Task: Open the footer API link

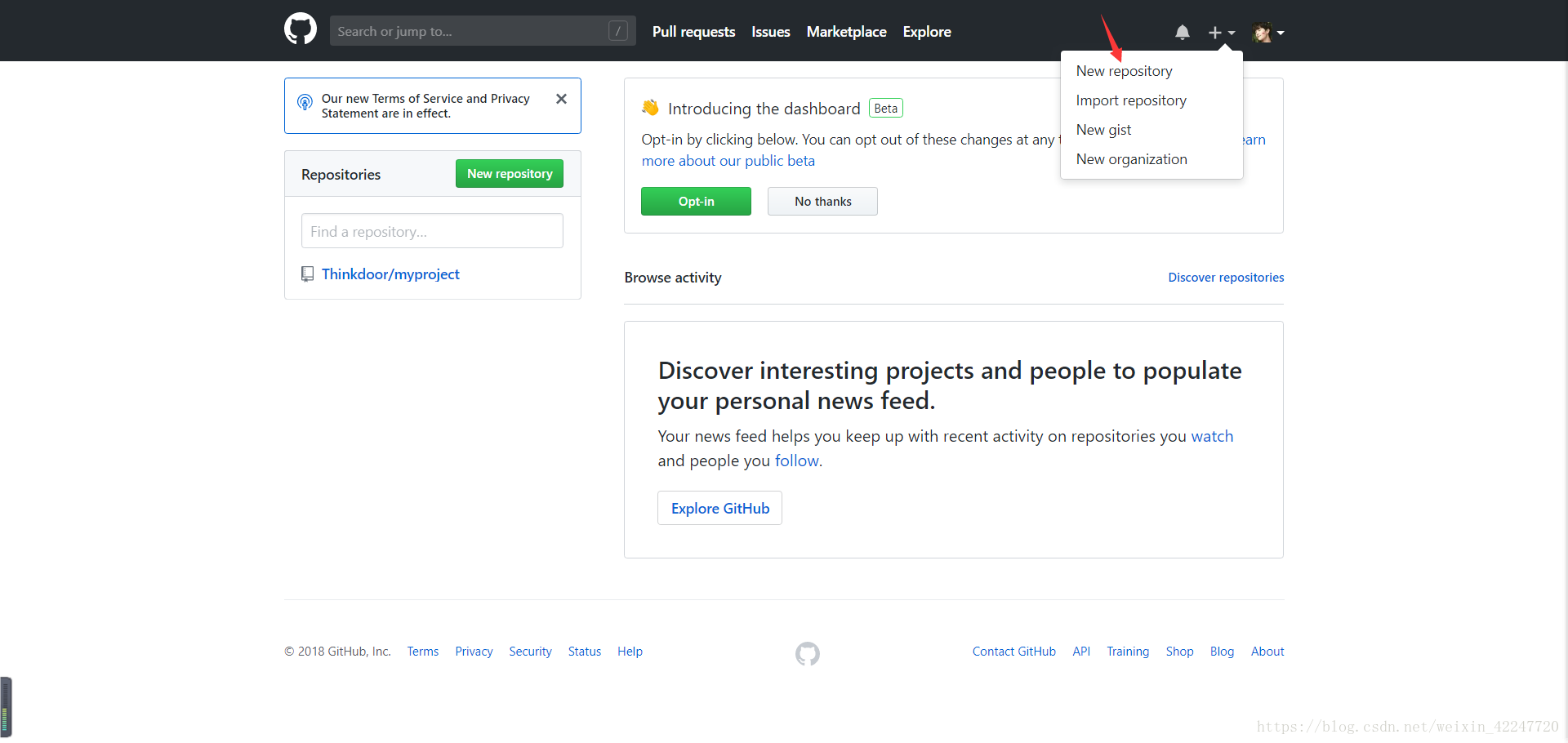Action: [1081, 652]
